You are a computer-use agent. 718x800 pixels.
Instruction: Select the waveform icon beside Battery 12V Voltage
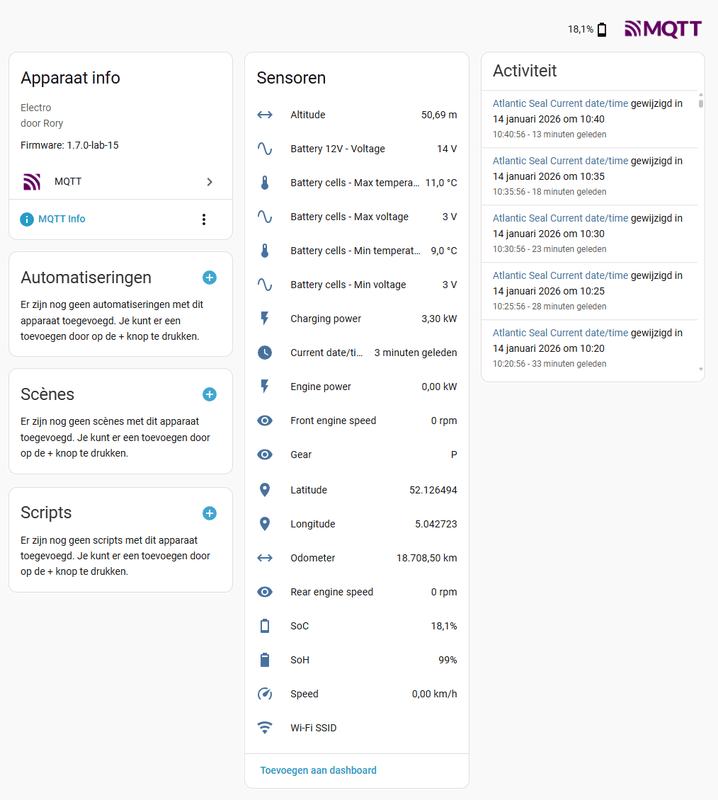click(x=264, y=148)
